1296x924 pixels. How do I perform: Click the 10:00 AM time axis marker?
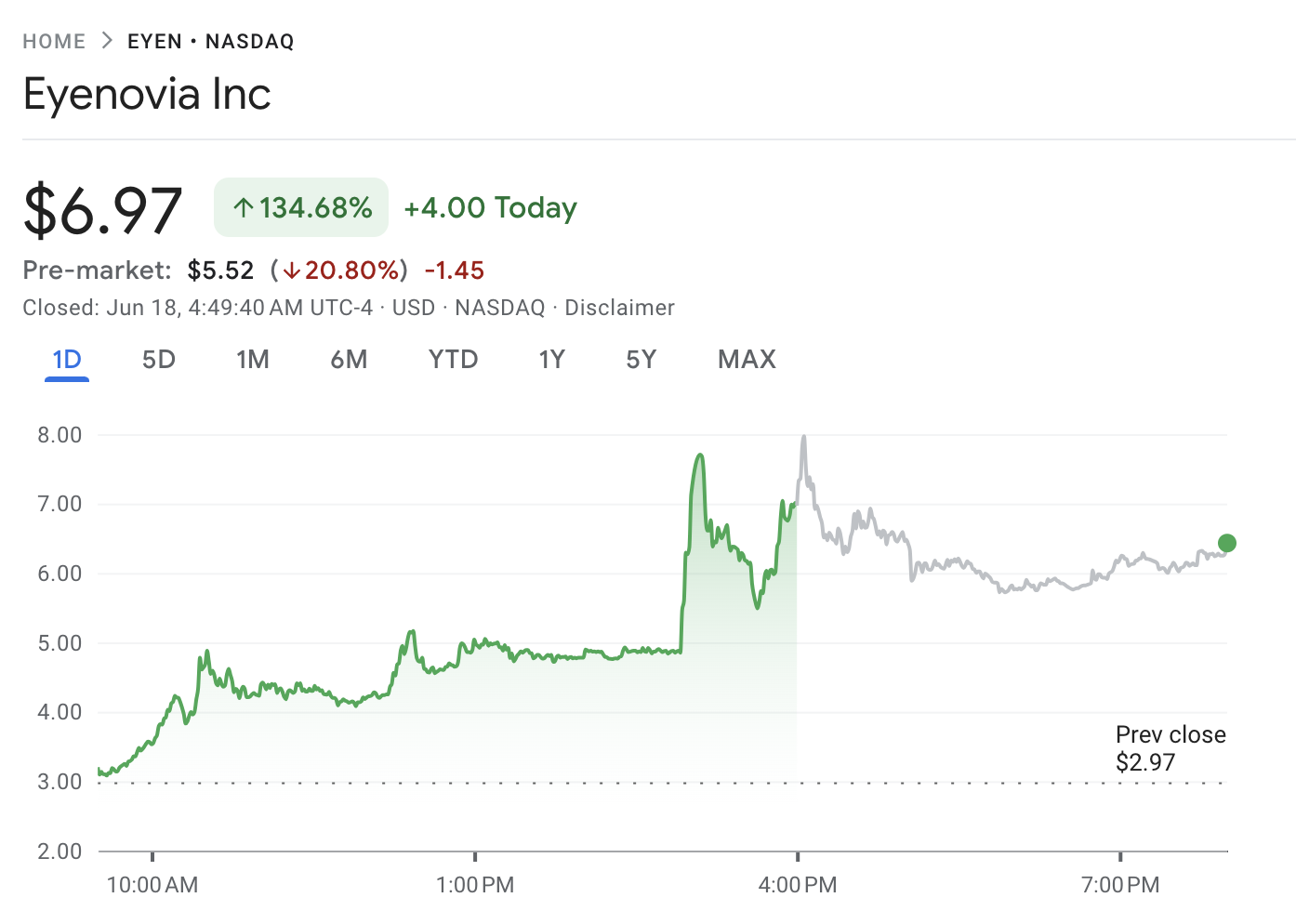tap(152, 884)
